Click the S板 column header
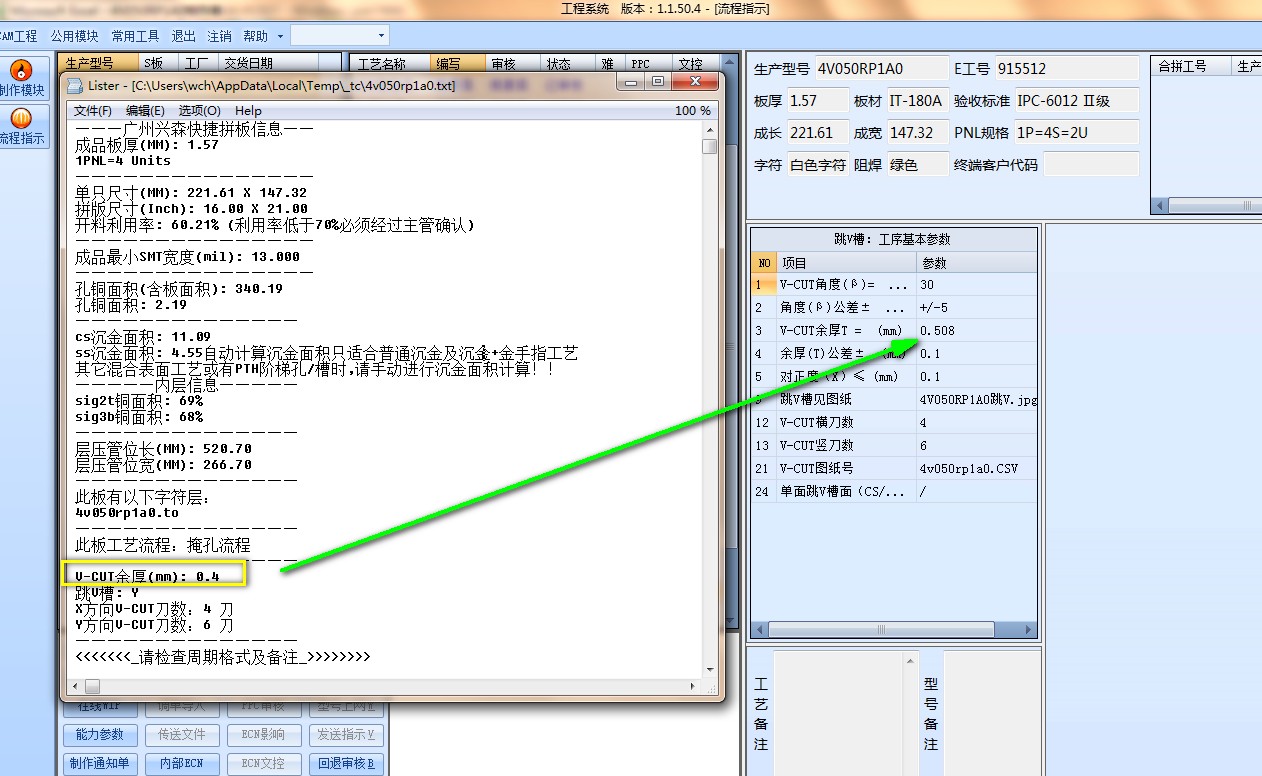Viewport: 1262px width, 776px height. tap(160, 64)
